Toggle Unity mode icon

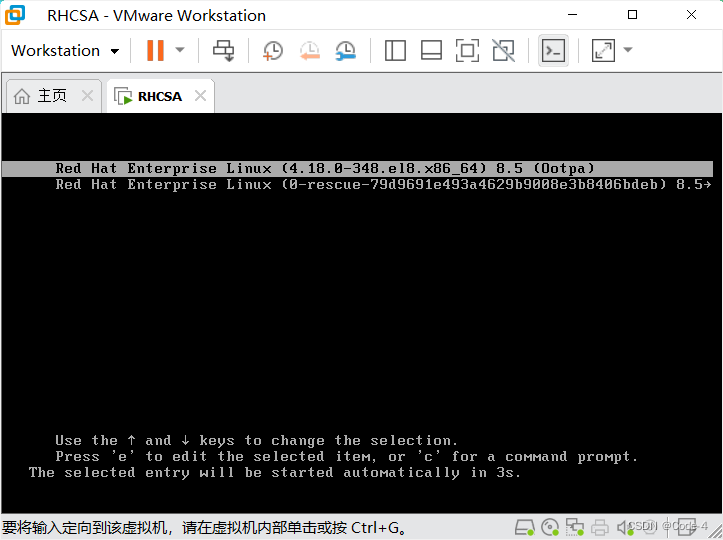click(x=504, y=50)
